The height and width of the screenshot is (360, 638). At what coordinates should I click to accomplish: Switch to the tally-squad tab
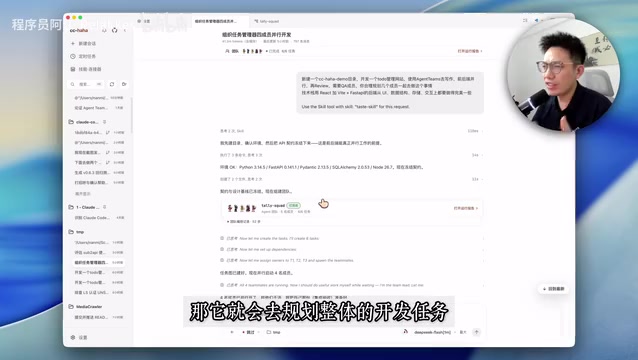click(267, 21)
